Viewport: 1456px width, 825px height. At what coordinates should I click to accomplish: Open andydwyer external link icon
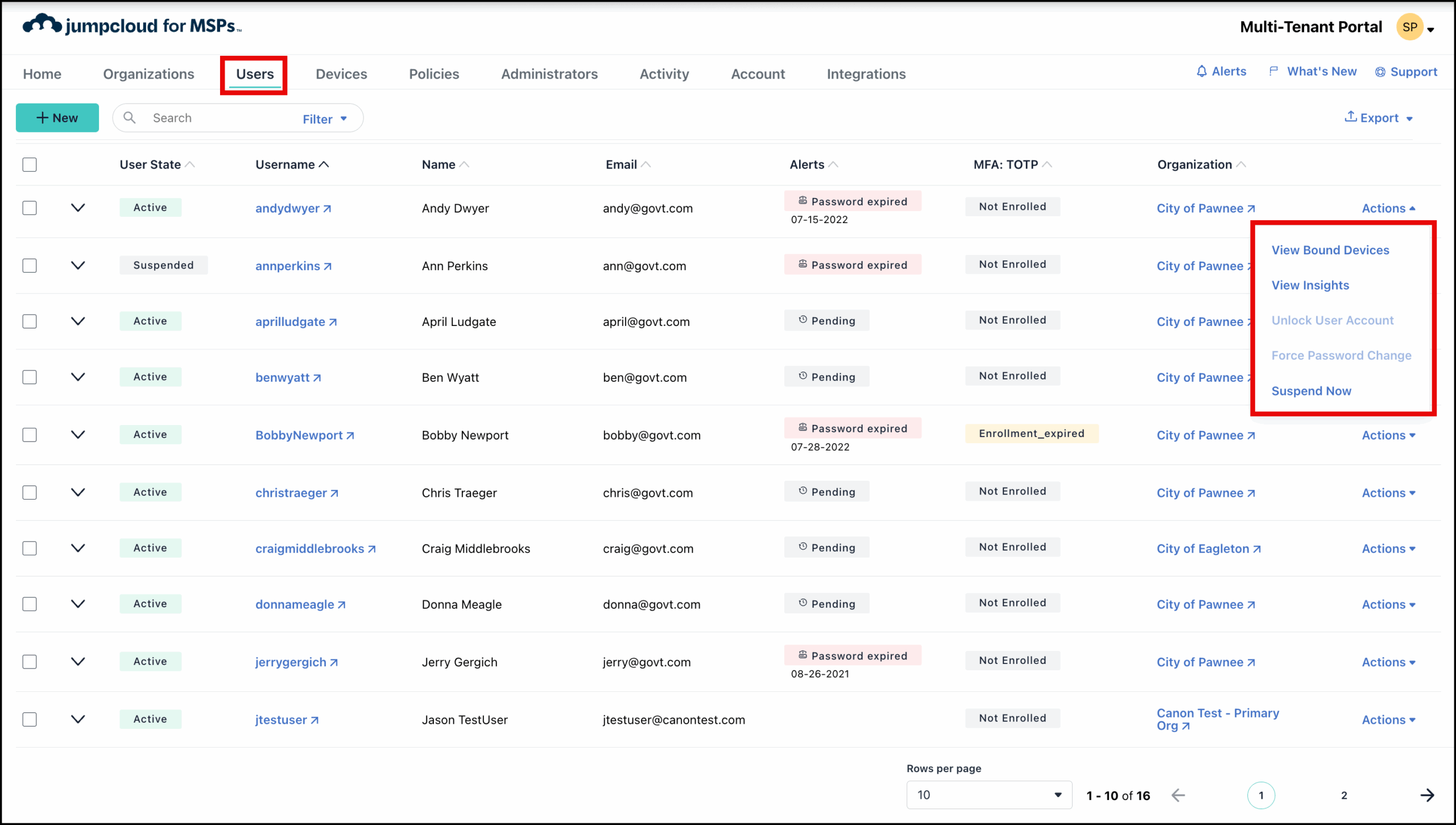point(327,209)
